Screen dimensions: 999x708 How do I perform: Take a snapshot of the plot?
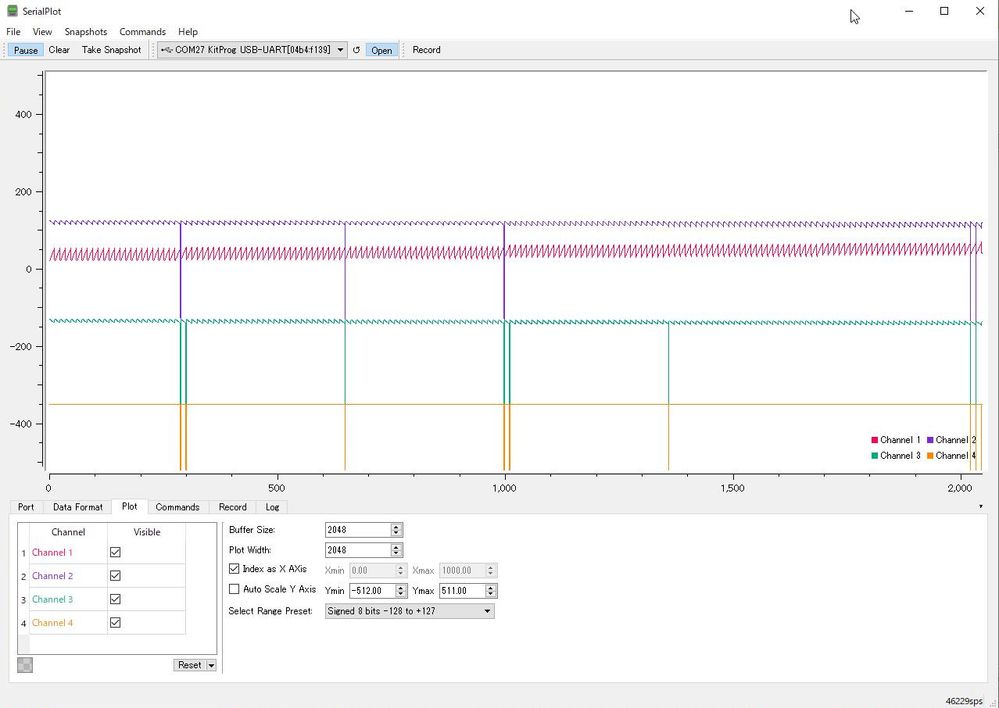[x=110, y=49]
